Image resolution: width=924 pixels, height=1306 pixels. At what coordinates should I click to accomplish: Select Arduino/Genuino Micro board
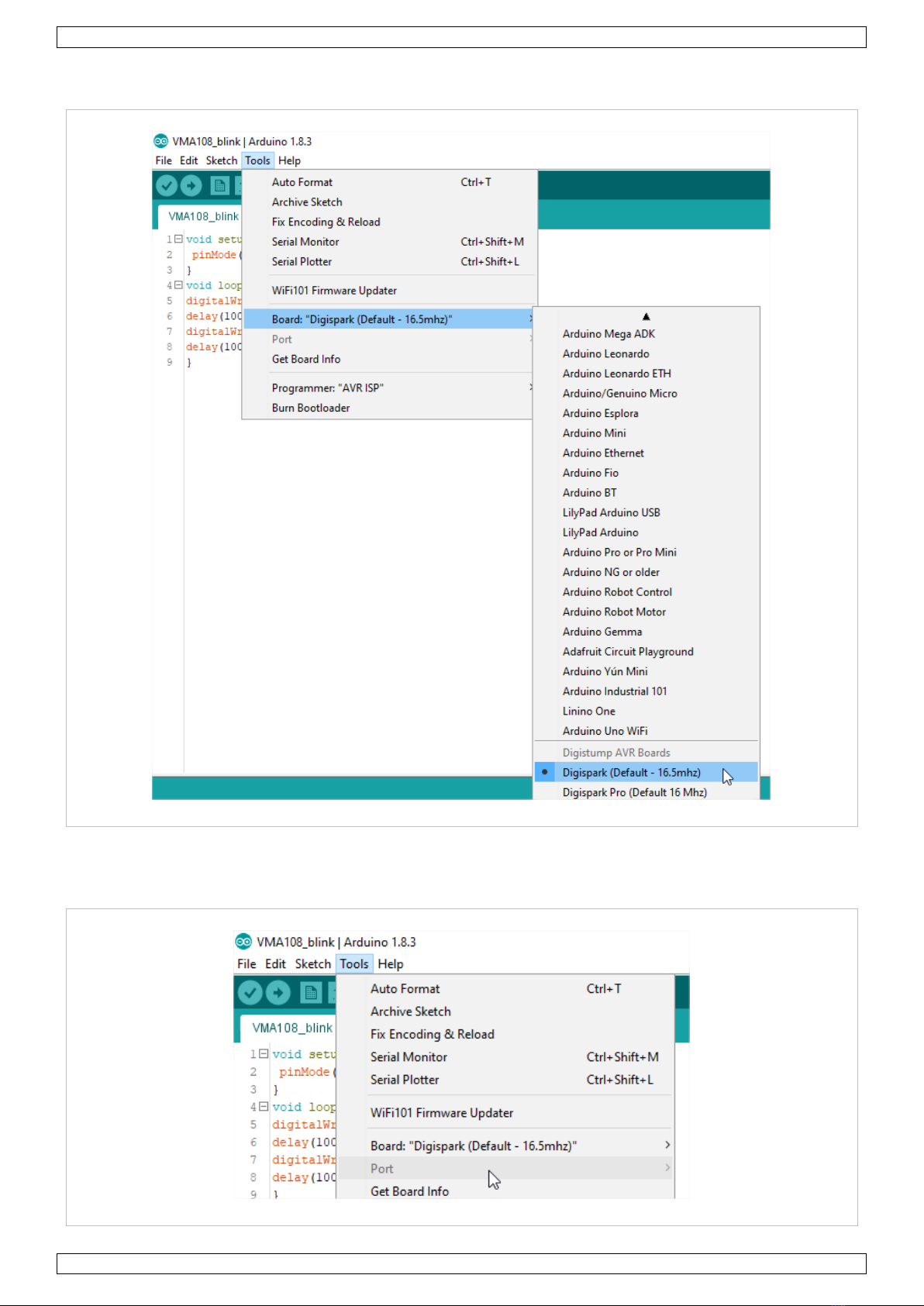click(646, 394)
